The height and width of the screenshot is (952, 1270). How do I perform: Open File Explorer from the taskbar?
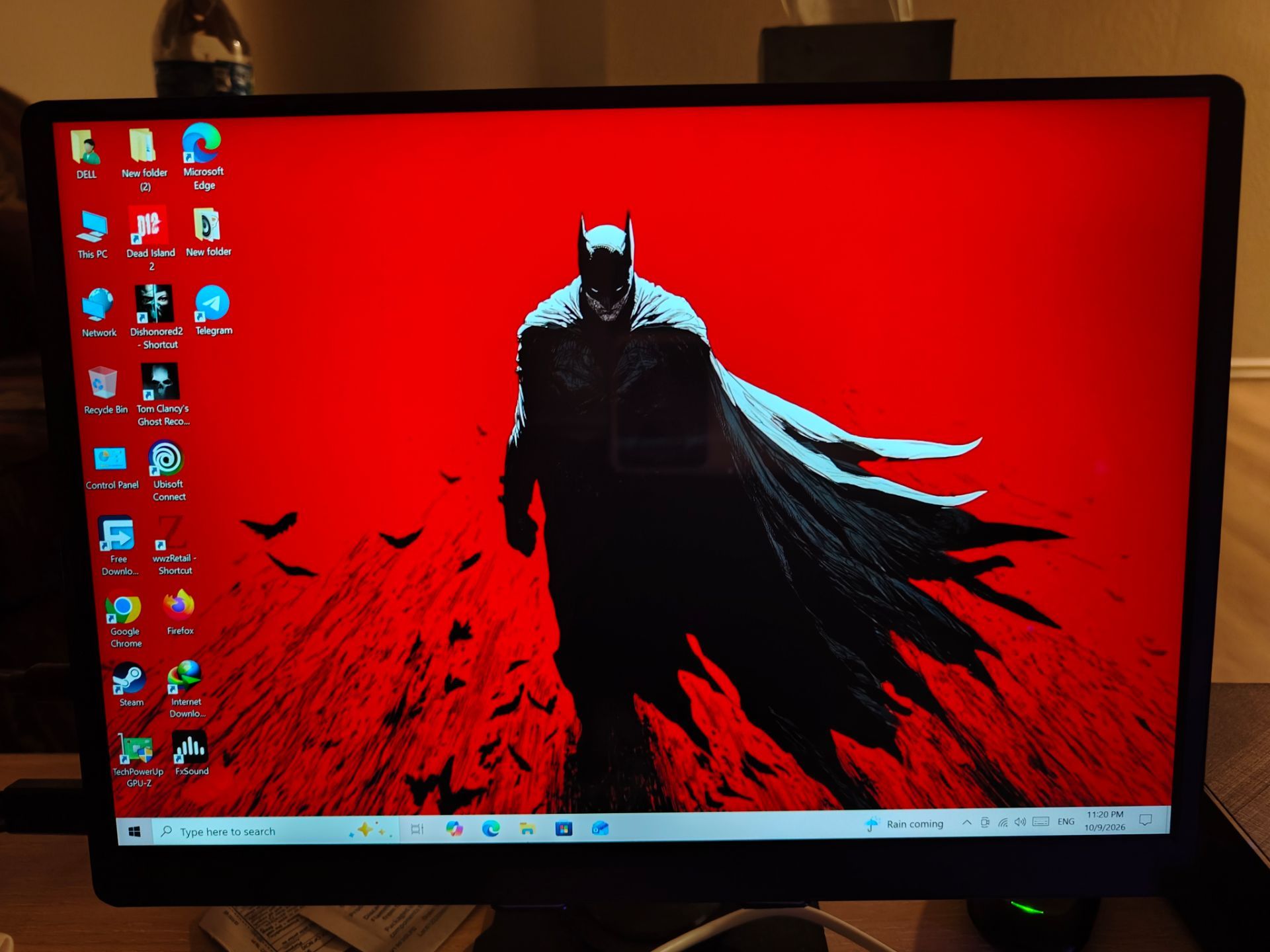pos(527,828)
